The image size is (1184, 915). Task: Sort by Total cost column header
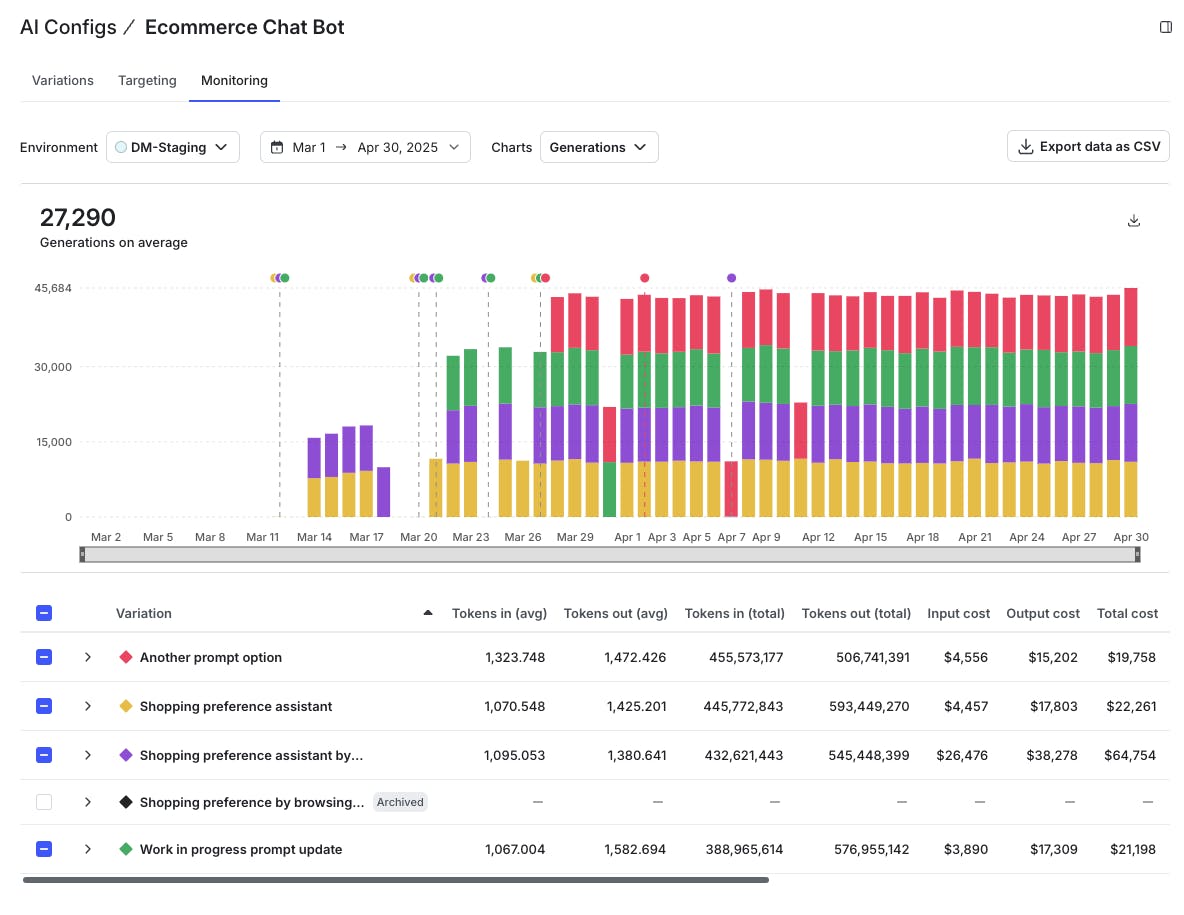(1127, 613)
